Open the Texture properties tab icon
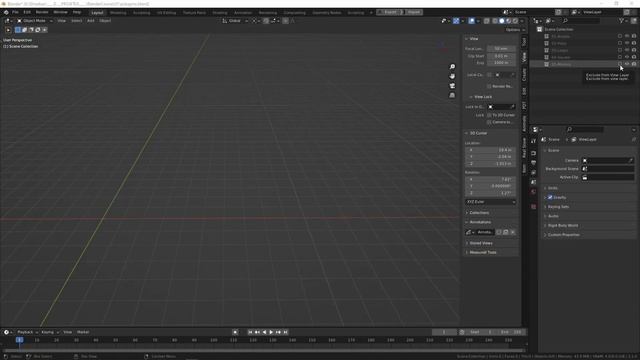Screen dimensions: 640x360 [x=533, y=207]
